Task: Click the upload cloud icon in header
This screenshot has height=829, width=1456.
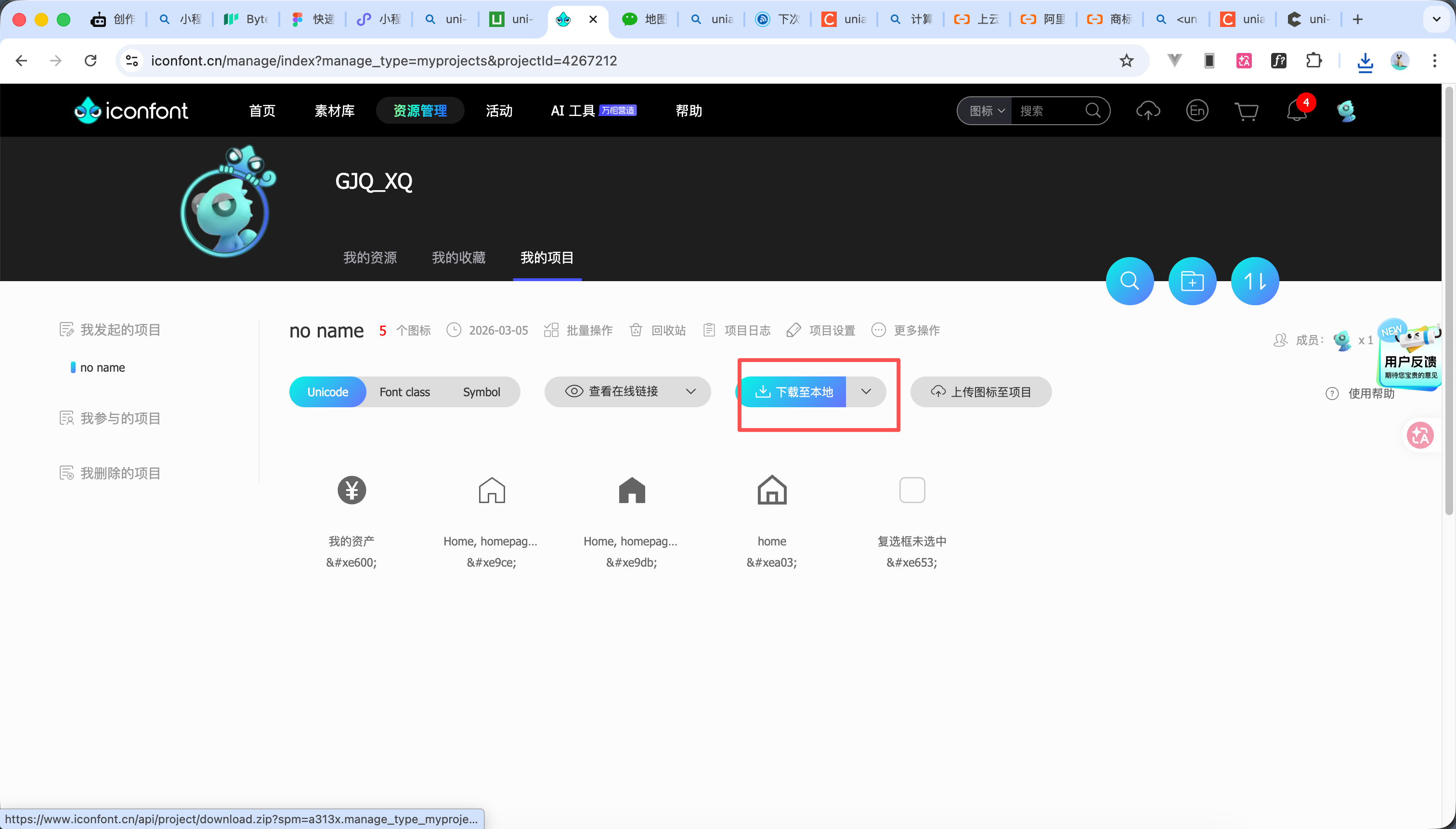Action: click(1147, 111)
